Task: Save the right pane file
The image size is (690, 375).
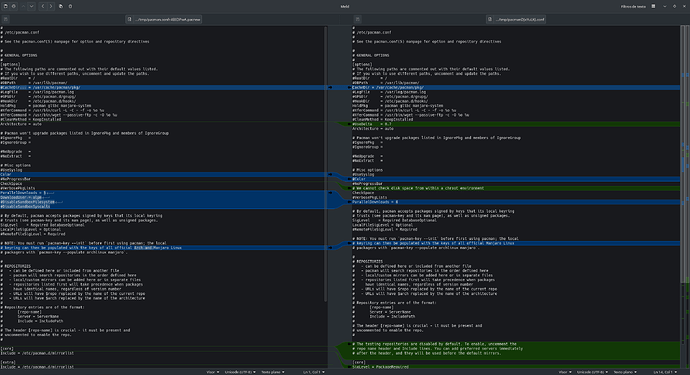Action: (358, 19)
